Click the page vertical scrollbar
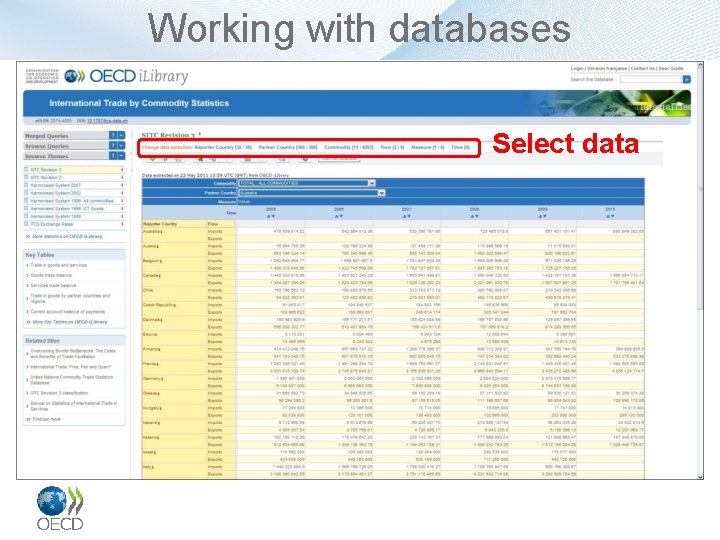This screenshot has height=540, width=720. 700,271
